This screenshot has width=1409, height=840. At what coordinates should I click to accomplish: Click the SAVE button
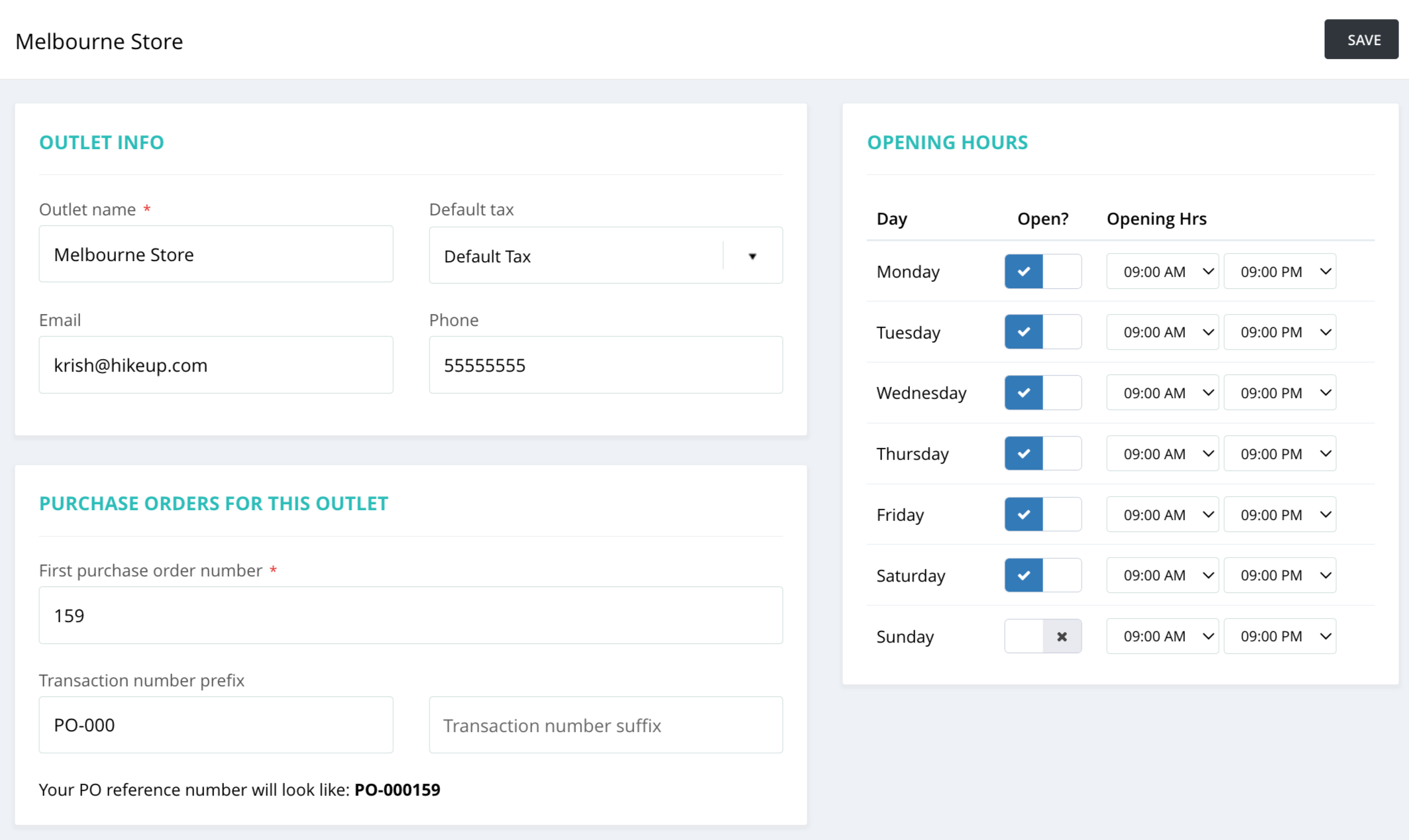(1361, 40)
